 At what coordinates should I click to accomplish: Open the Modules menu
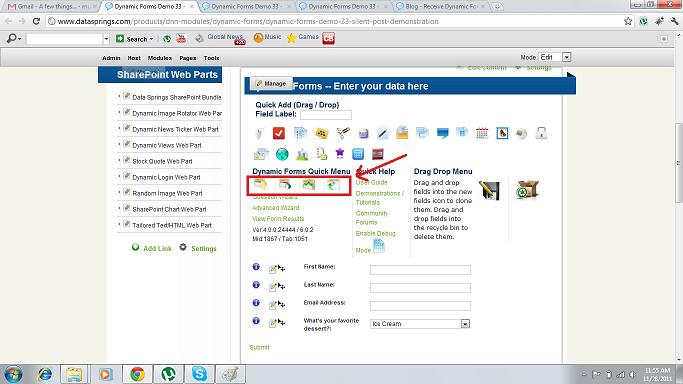click(x=159, y=58)
